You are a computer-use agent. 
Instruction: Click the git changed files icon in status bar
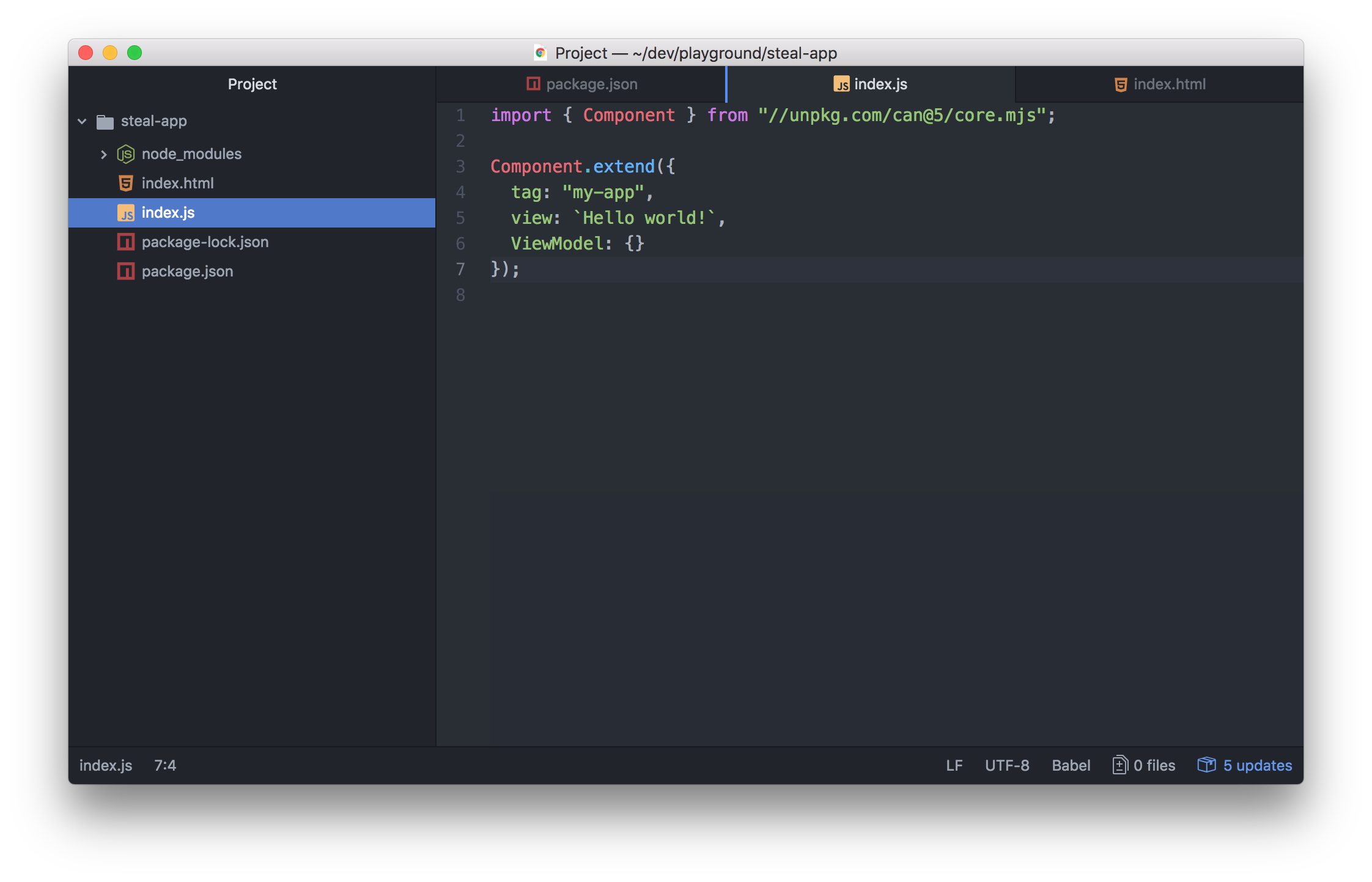[x=1119, y=765]
